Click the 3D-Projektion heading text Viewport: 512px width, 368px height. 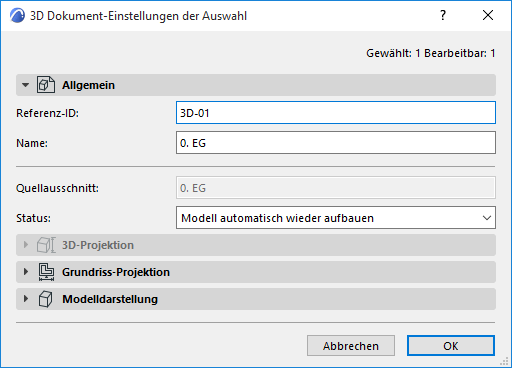[x=98, y=245]
